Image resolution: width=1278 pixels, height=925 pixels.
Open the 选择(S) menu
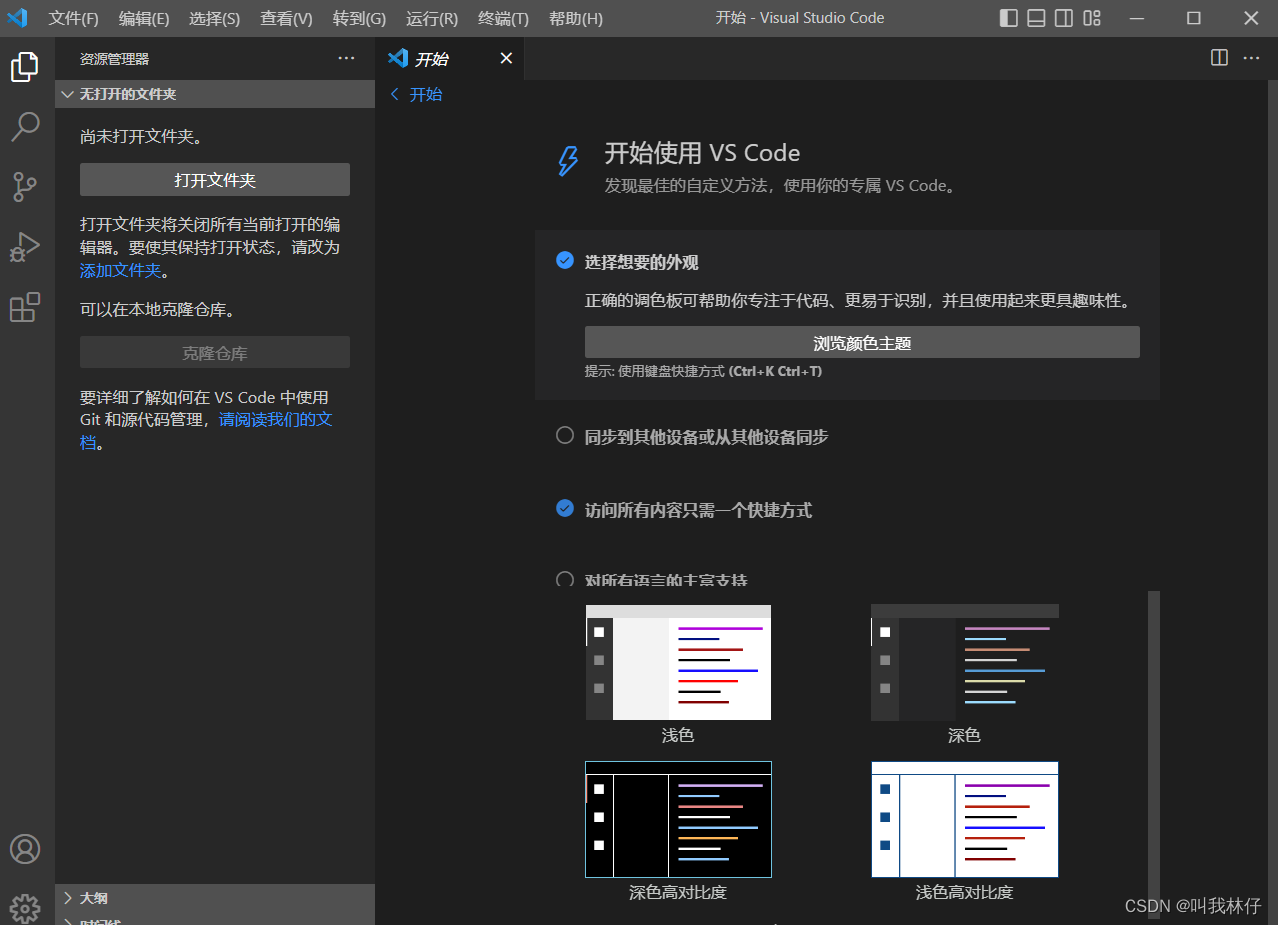click(x=214, y=18)
